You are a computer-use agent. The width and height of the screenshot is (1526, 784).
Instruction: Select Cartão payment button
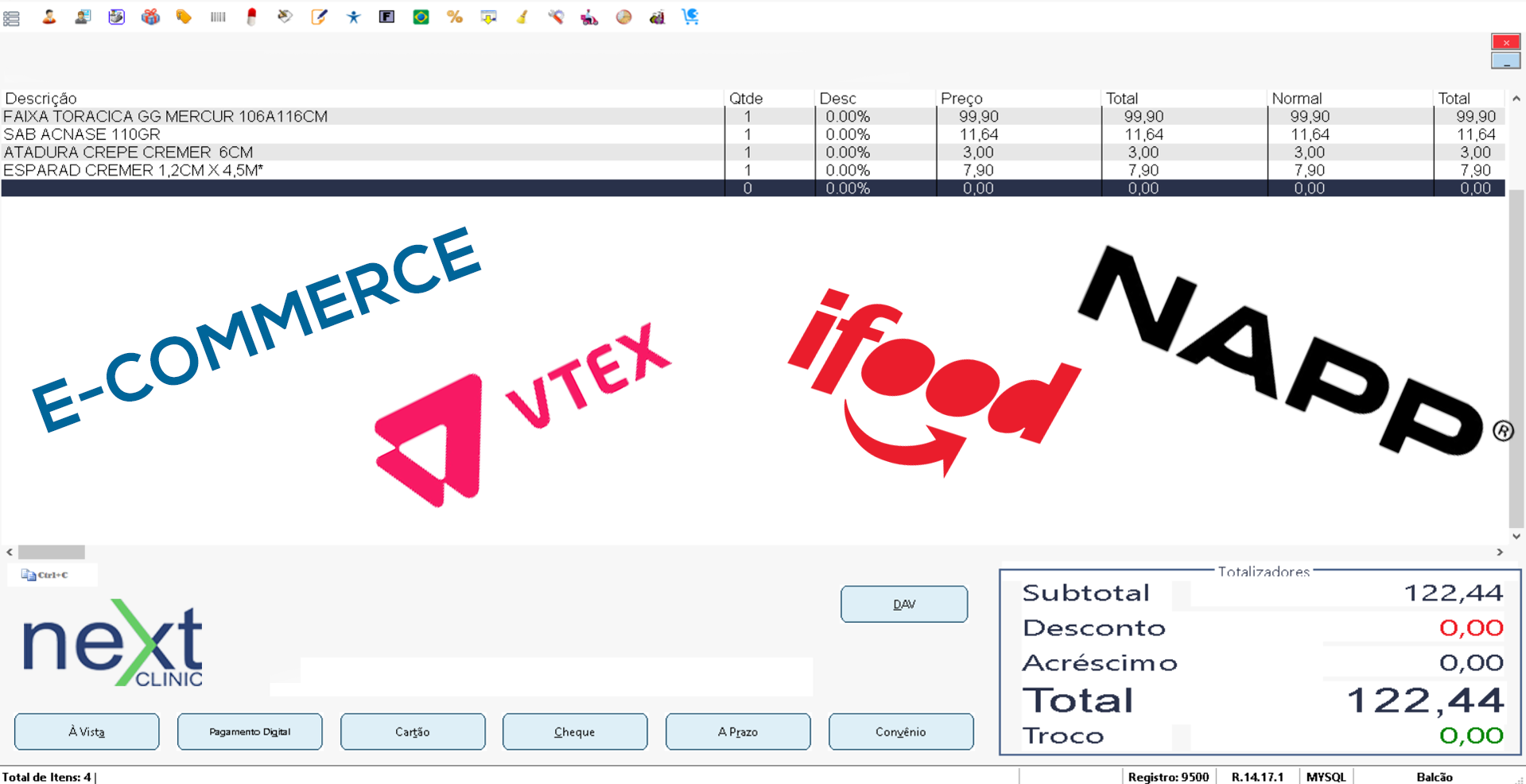coord(413,732)
